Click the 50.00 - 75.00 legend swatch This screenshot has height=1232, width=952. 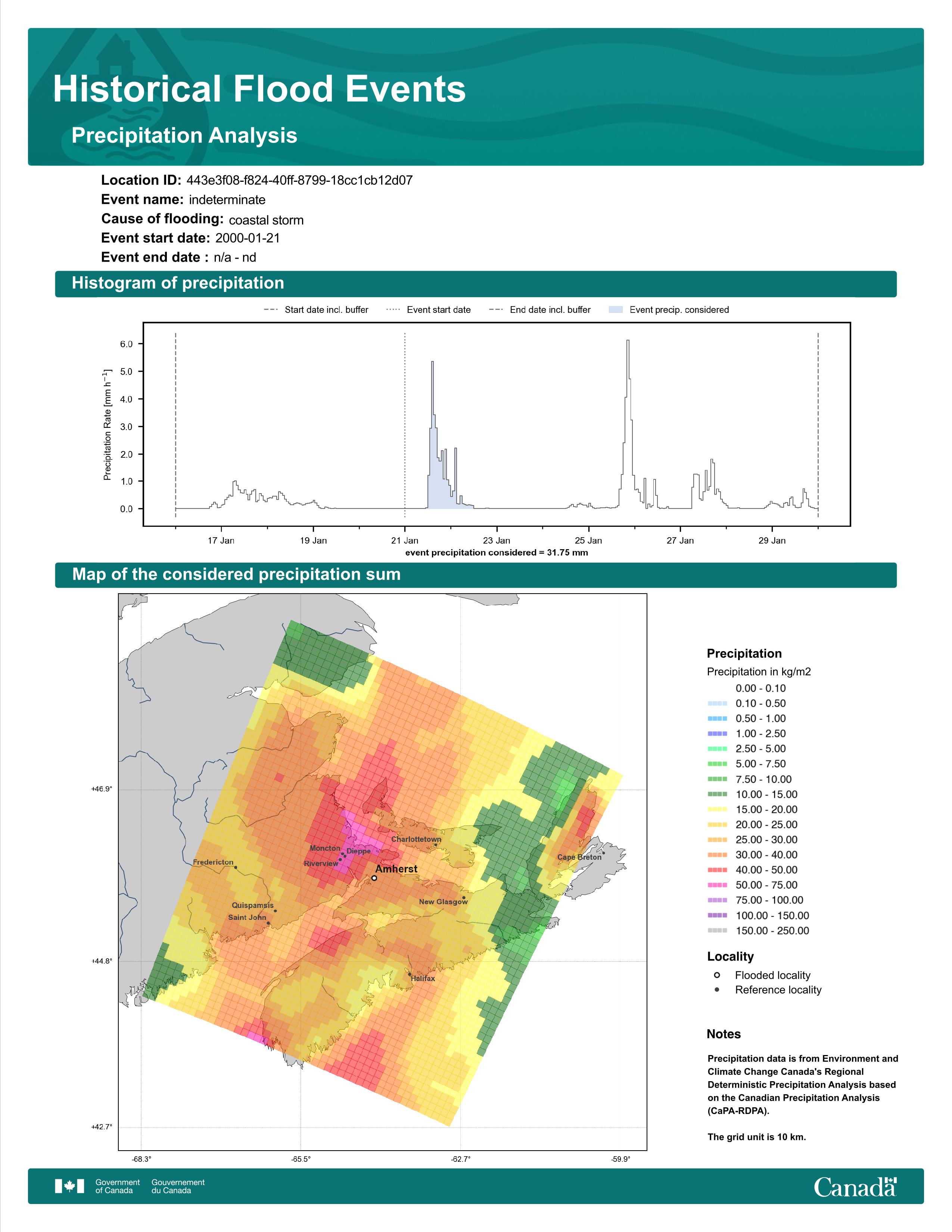pos(717,885)
